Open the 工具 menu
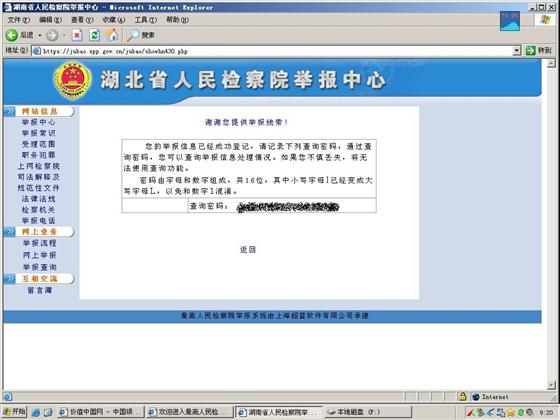Screen dimensions: 560x420 [145, 20]
